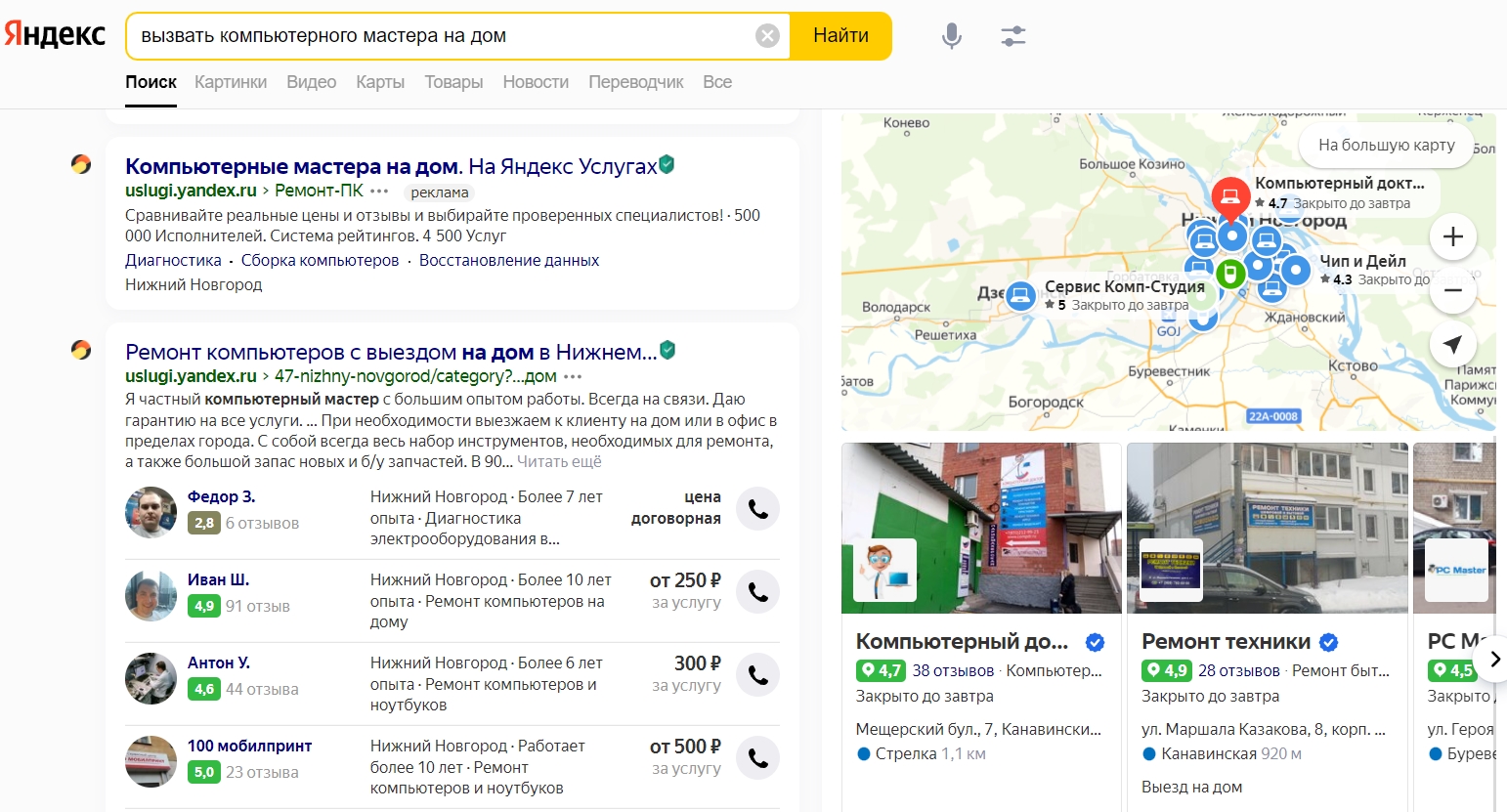Call Иван Ш. using phone icon
Viewport: 1507px width, 812px height.
[757, 591]
